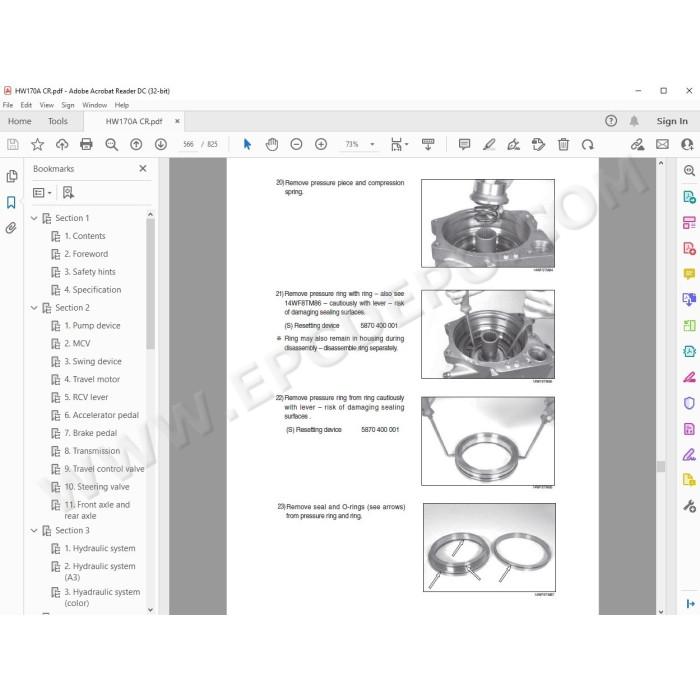Viewport: 700px width, 700px height.
Task: Open the 1. Hydraulic system bookmark
Action: [100, 548]
